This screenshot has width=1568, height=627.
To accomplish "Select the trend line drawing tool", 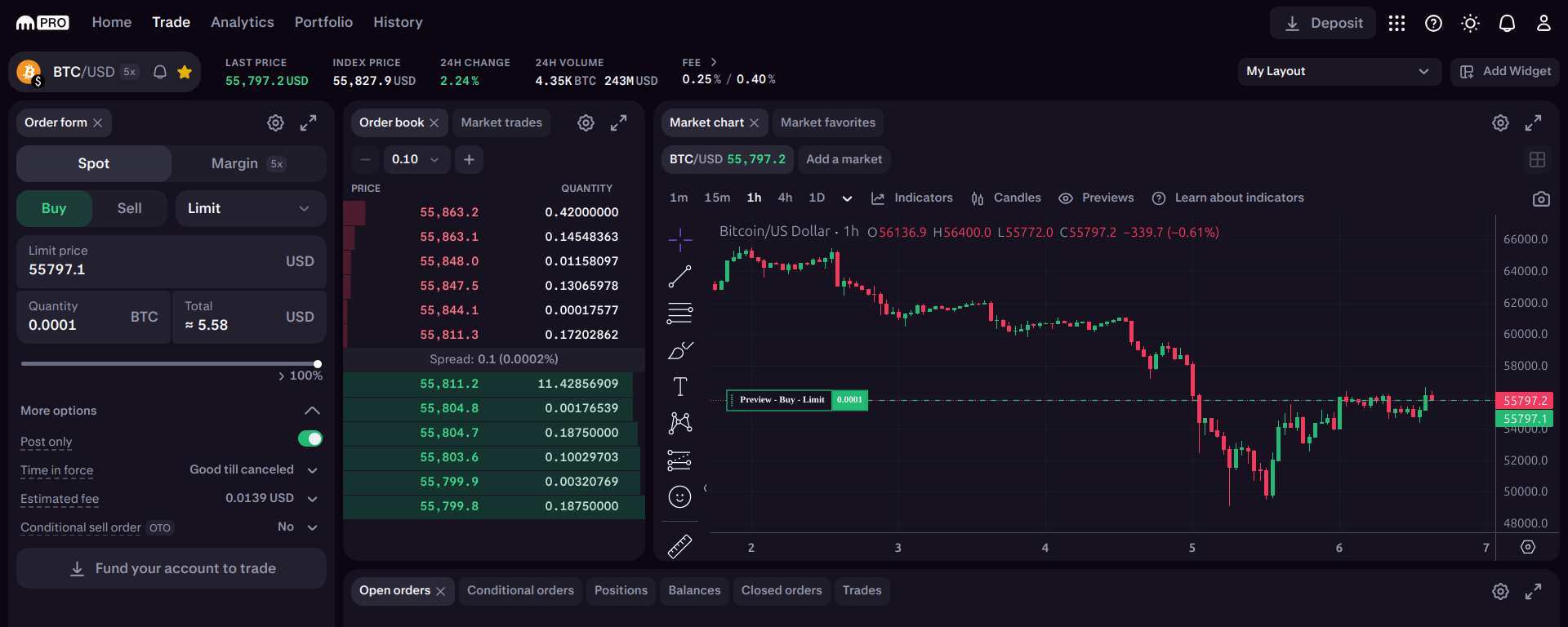I will coord(679,276).
